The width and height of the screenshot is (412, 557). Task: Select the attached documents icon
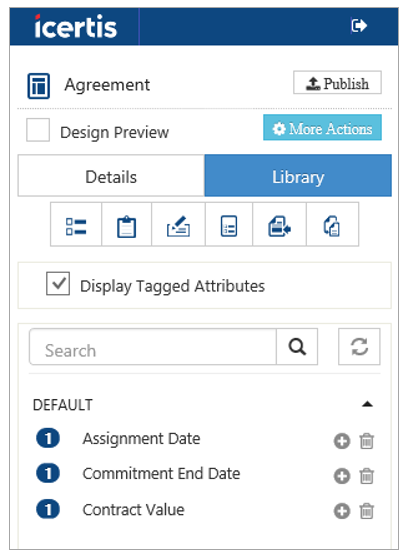coord(332,225)
